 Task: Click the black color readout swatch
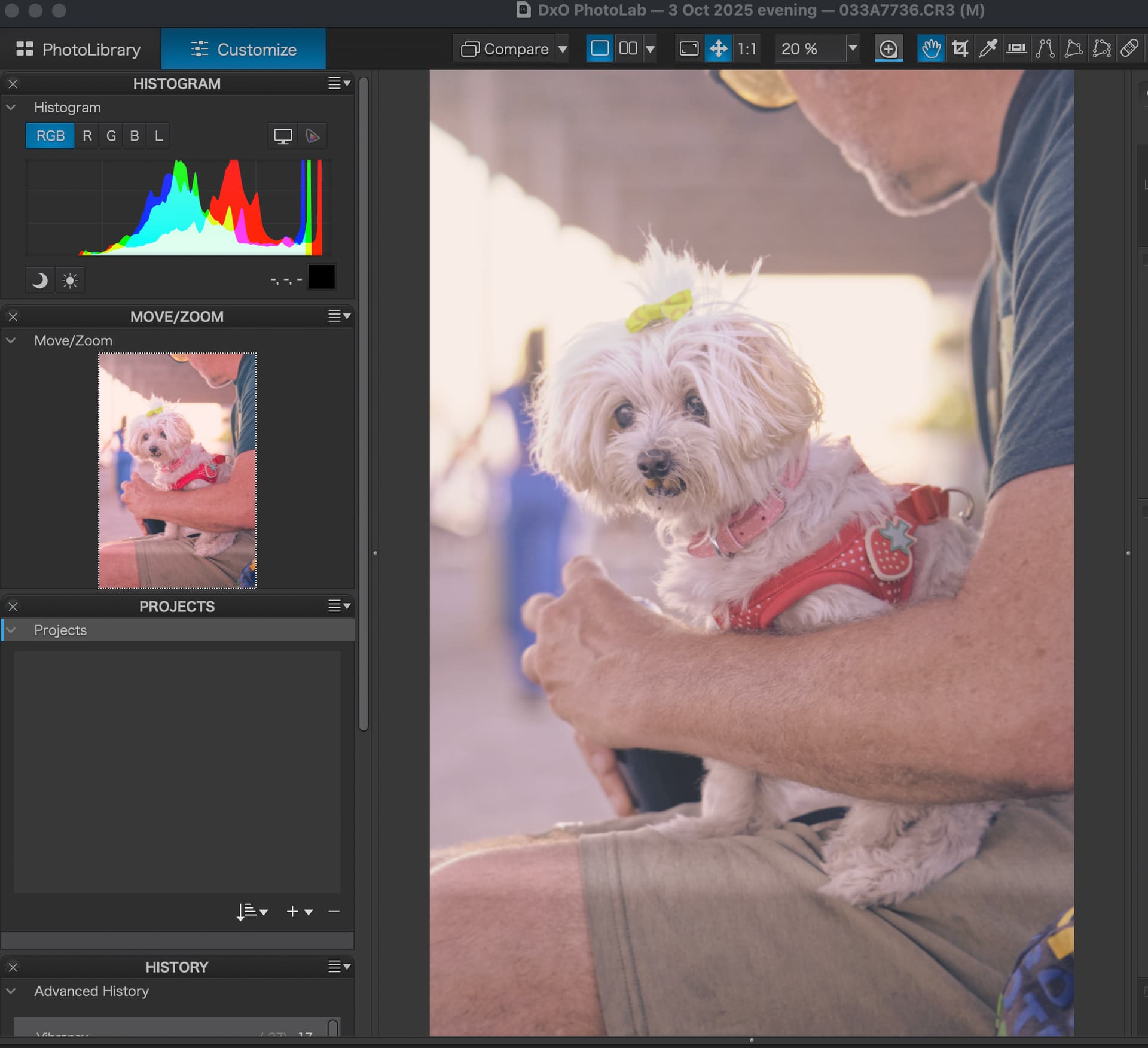click(321, 278)
